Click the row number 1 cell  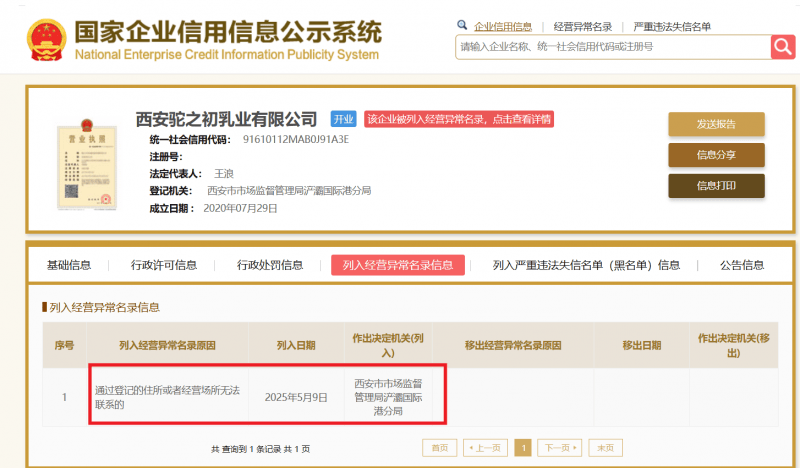pyautogui.click(x=64, y=397)
